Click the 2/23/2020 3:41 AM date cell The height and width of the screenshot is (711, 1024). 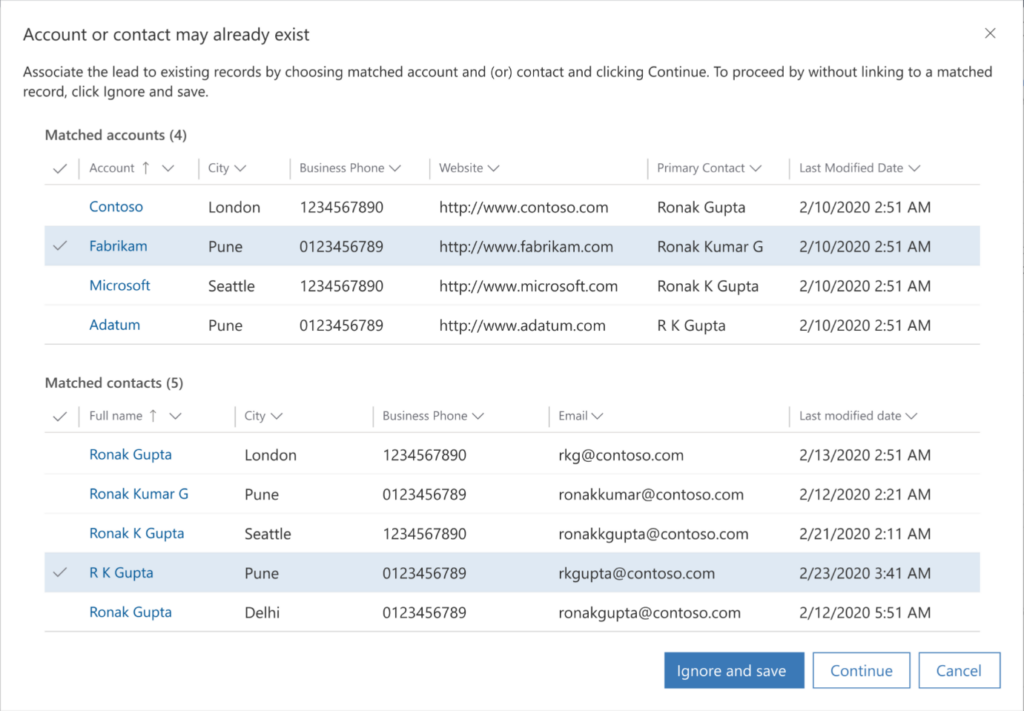click(x=865, y=573)
